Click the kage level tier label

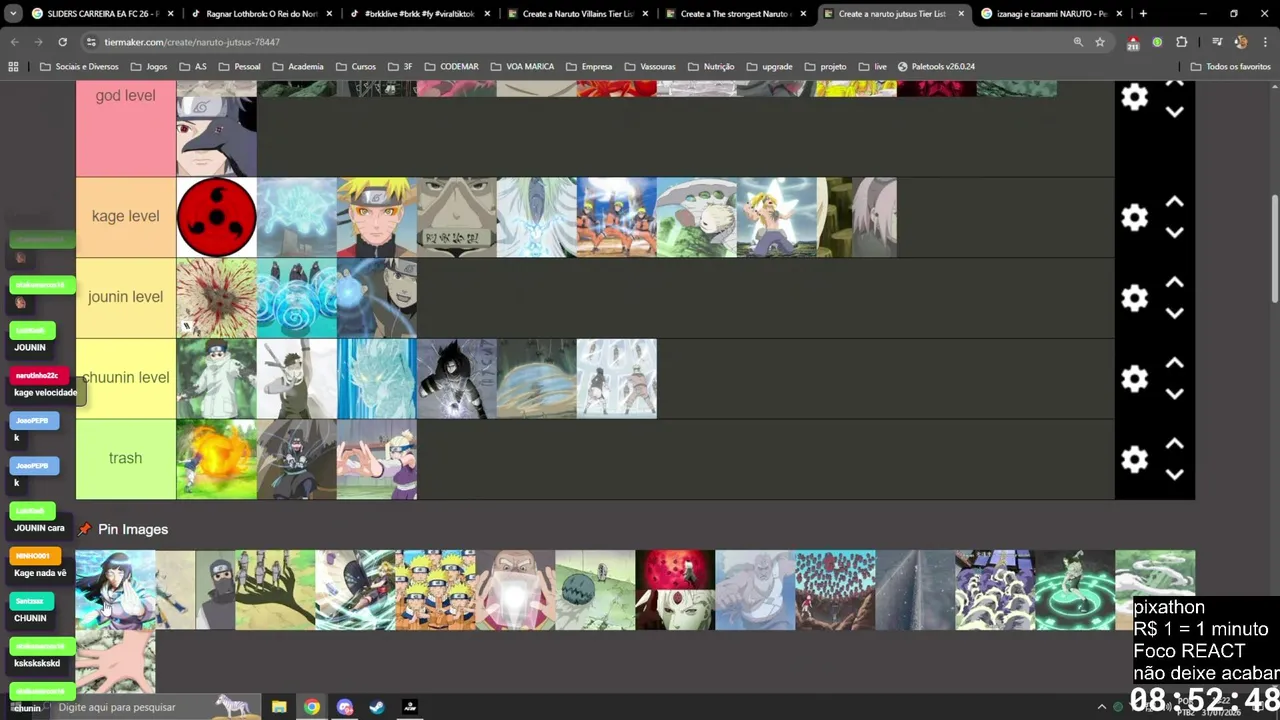[x=126, y=217]
